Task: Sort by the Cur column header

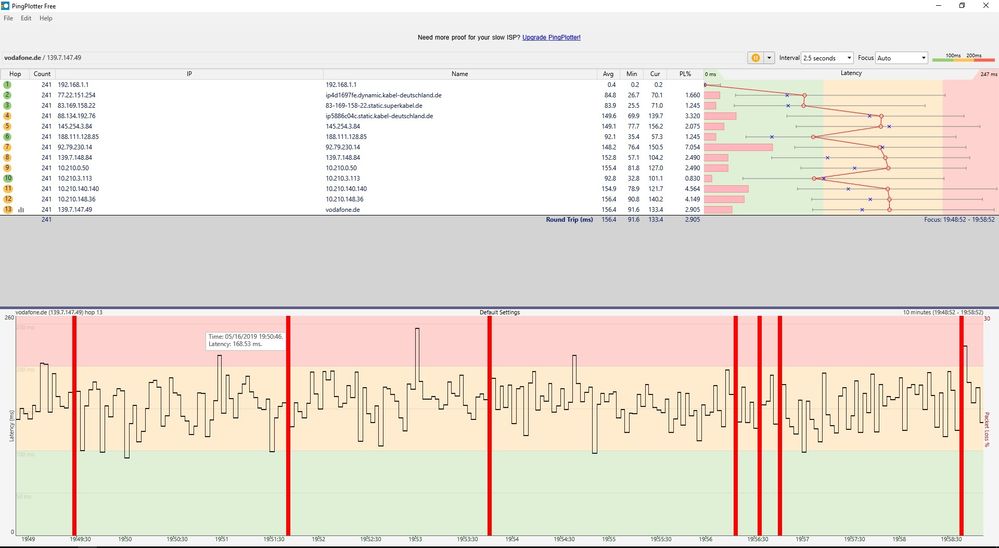Action: coord(655,74)
